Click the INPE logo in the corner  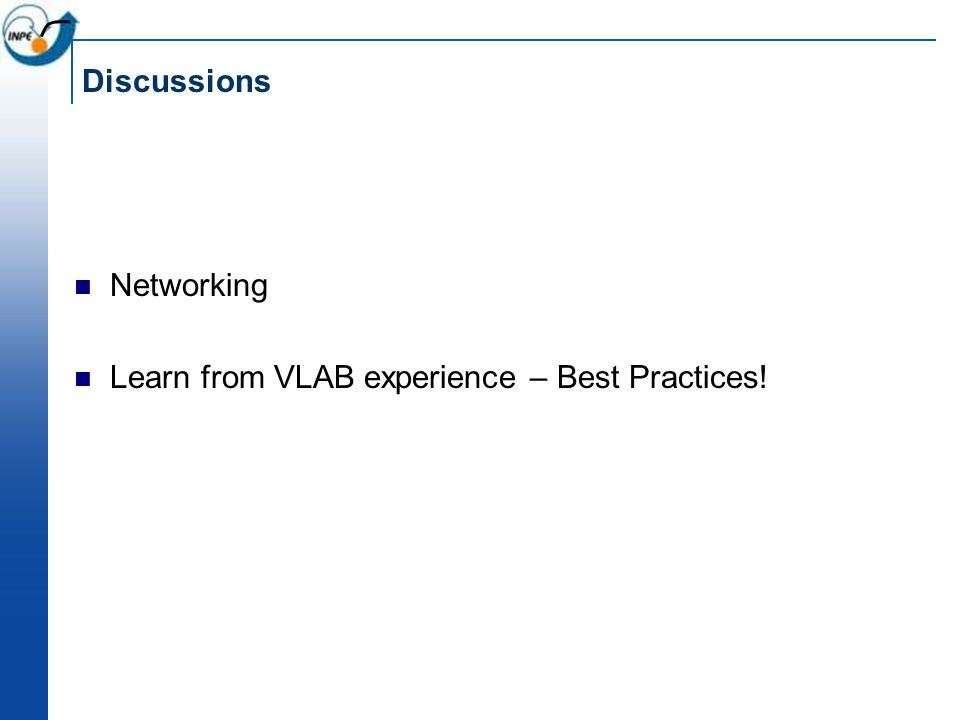(39, 34)
